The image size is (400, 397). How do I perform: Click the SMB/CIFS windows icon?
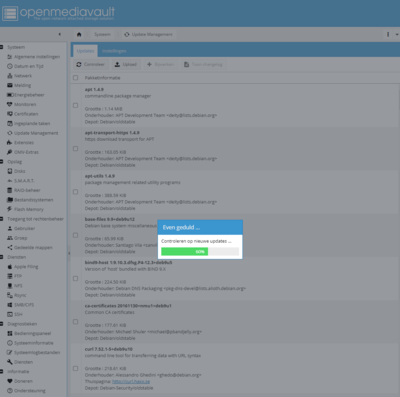10,305
